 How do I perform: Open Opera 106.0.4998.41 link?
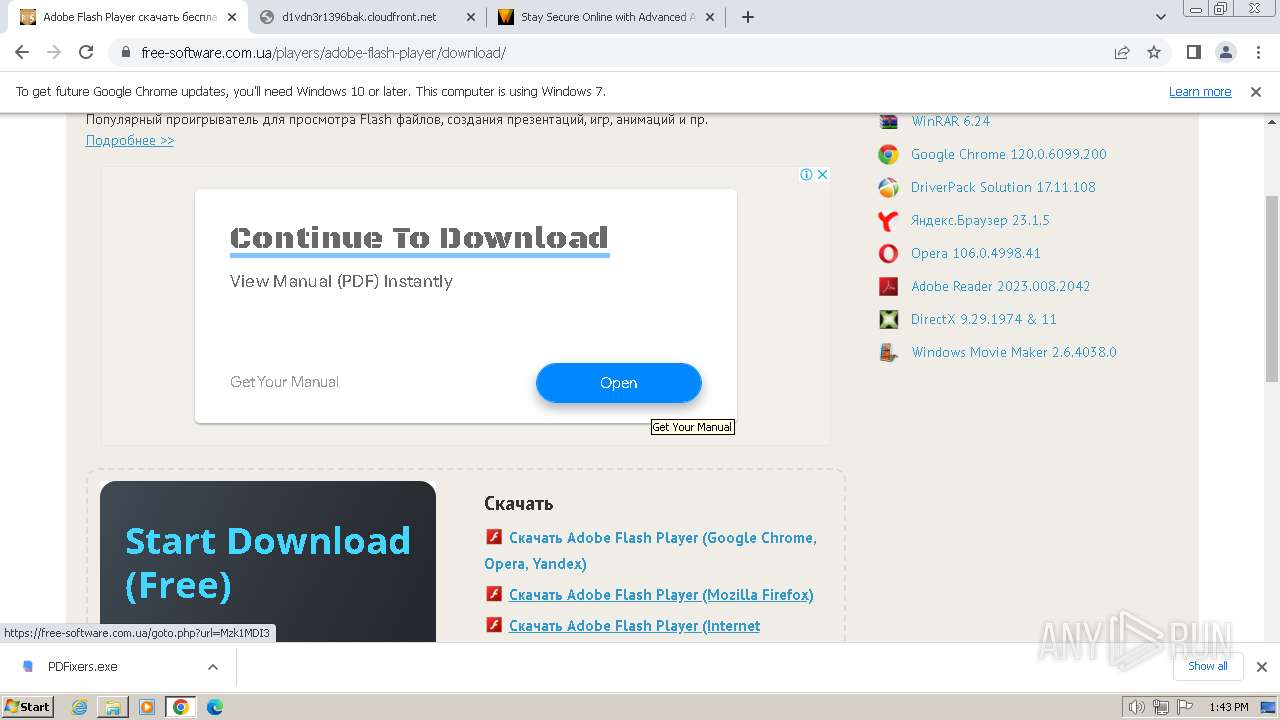pyautogui.click(x=976, y=253)
